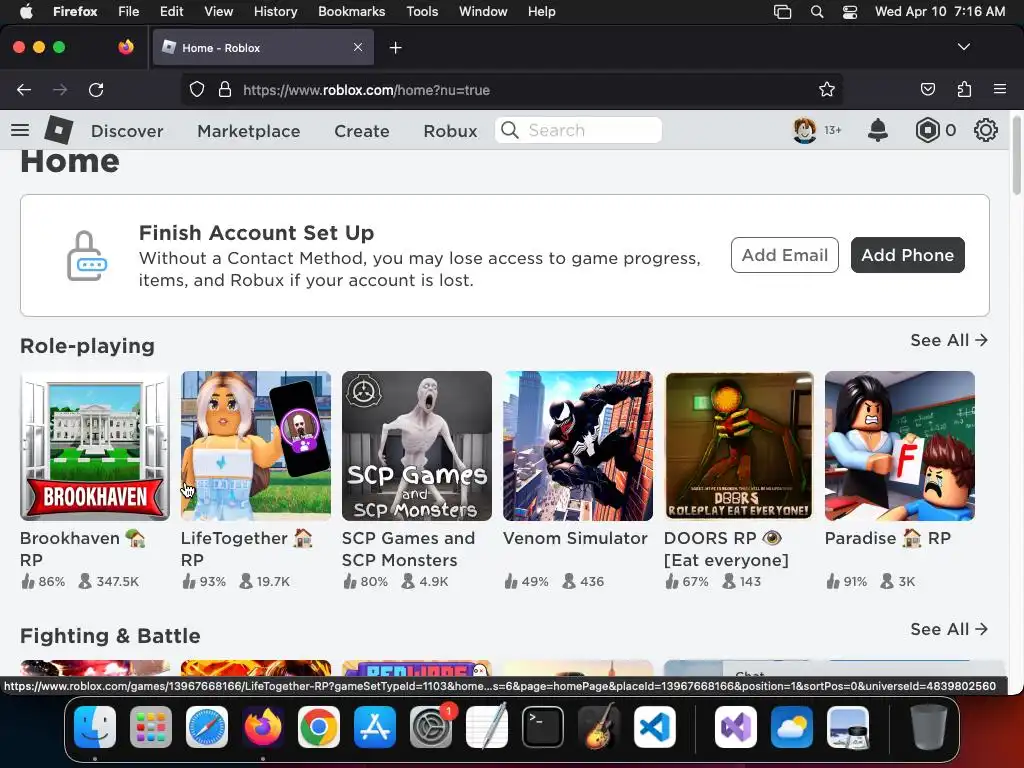
Task: Open the user avatar profile icon
Action: tap(805, 130)
